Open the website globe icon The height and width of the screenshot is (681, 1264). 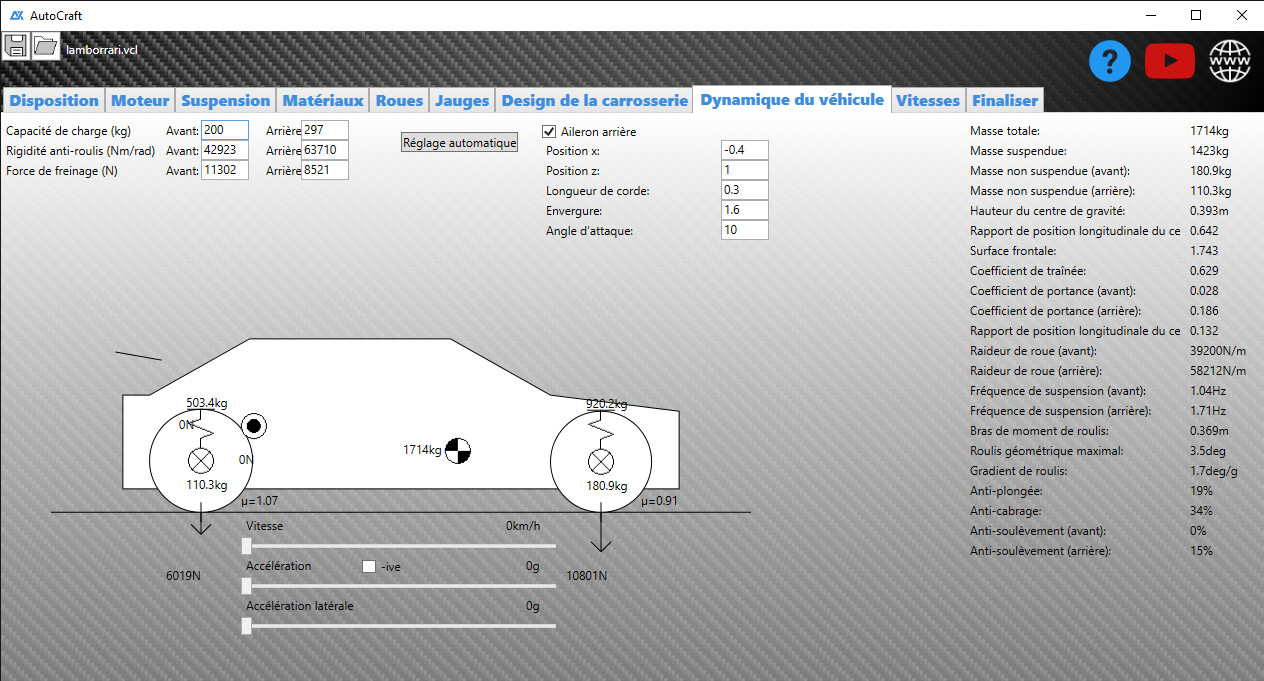tap(1230, 62)
